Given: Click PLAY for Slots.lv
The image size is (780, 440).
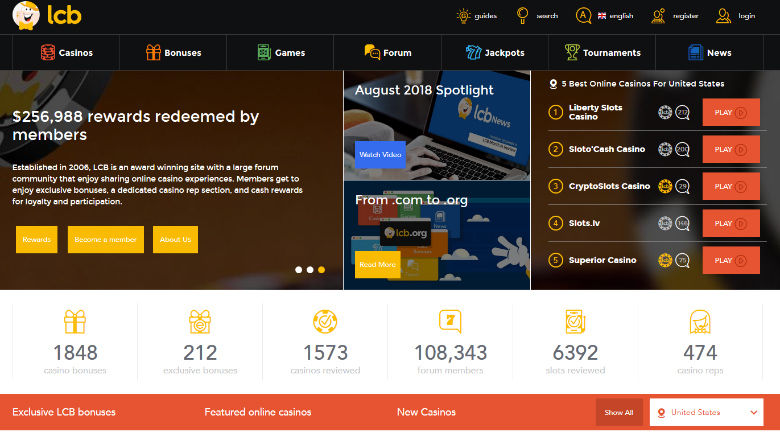Looking at the screenshot, I should coord(731,224).
